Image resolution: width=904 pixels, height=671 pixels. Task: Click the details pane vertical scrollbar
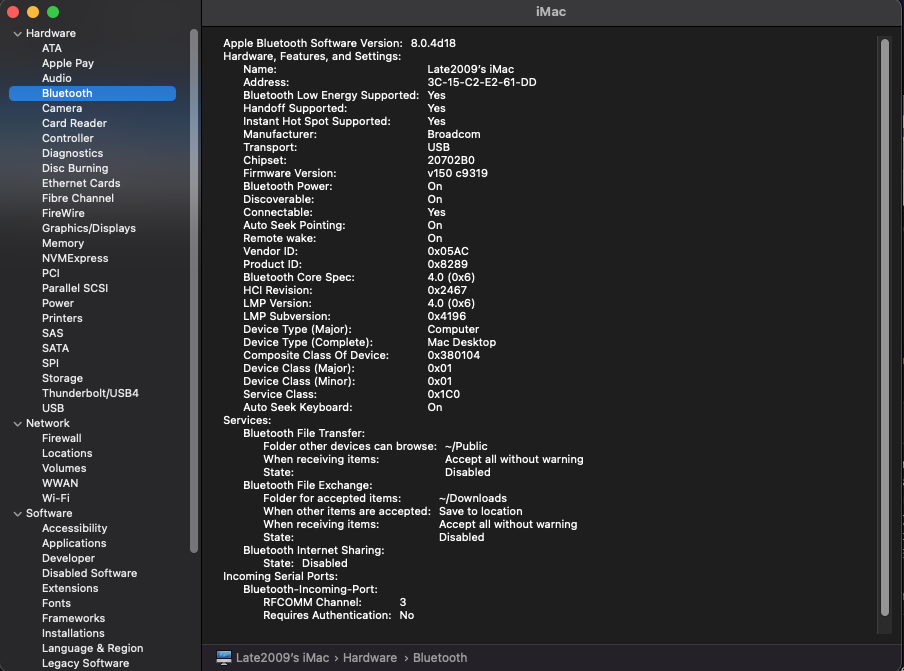(885, 327)
